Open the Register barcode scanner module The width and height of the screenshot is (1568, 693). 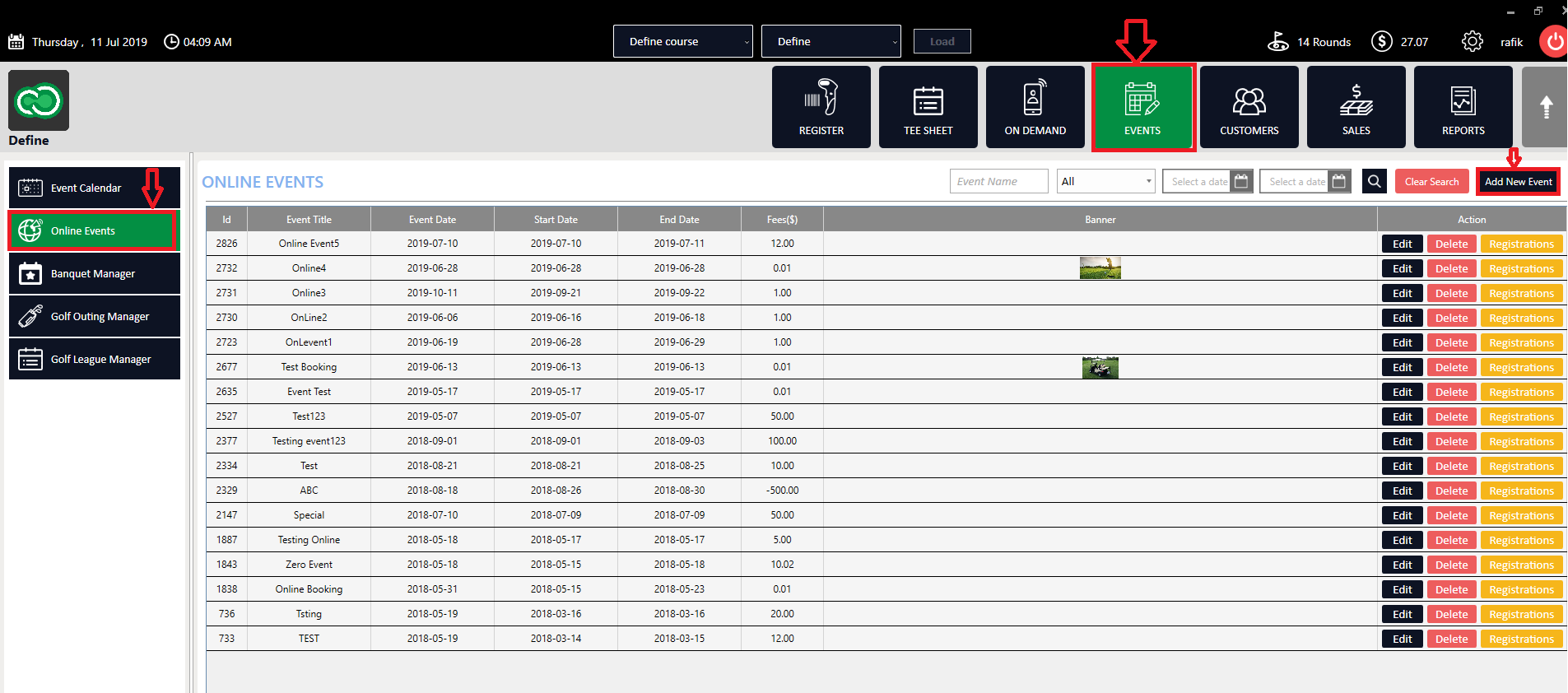point(821,107)
